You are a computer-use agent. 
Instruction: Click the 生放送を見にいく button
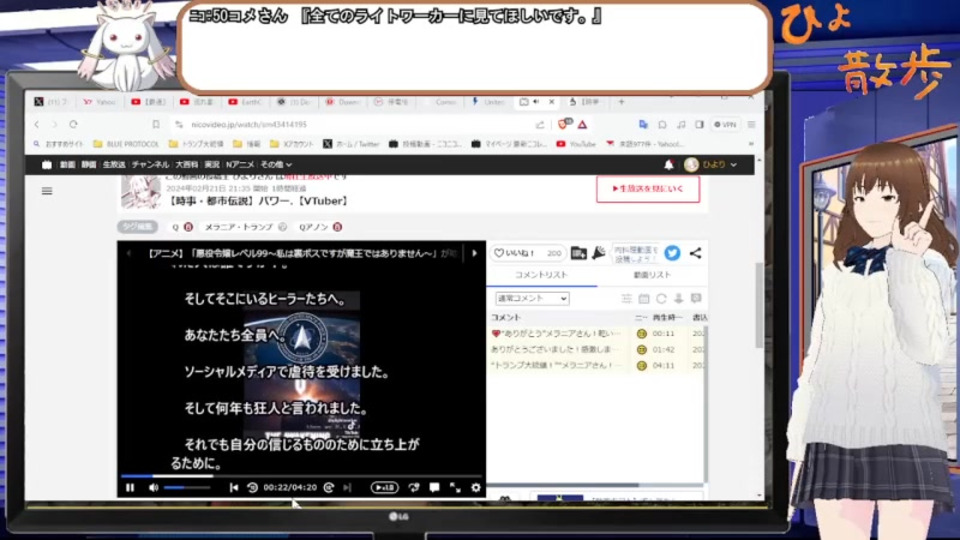pos(648,189)
